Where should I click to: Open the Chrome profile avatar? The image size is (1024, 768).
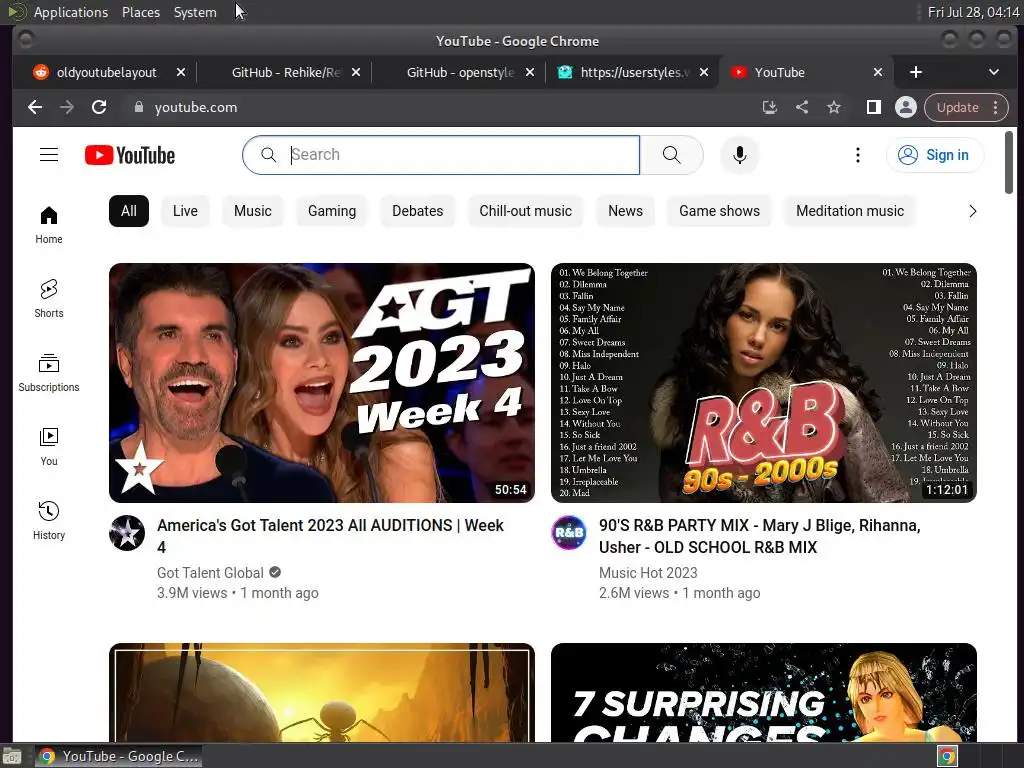(x=906, y=107)
